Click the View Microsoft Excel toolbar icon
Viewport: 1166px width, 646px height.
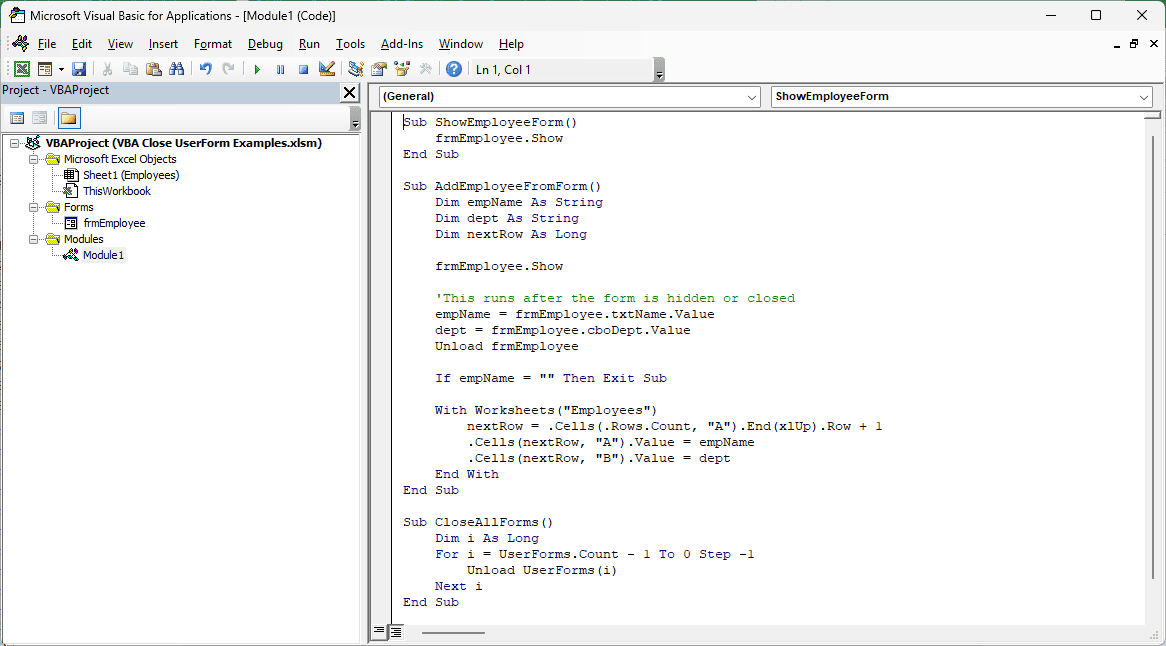tap(22, 69)
